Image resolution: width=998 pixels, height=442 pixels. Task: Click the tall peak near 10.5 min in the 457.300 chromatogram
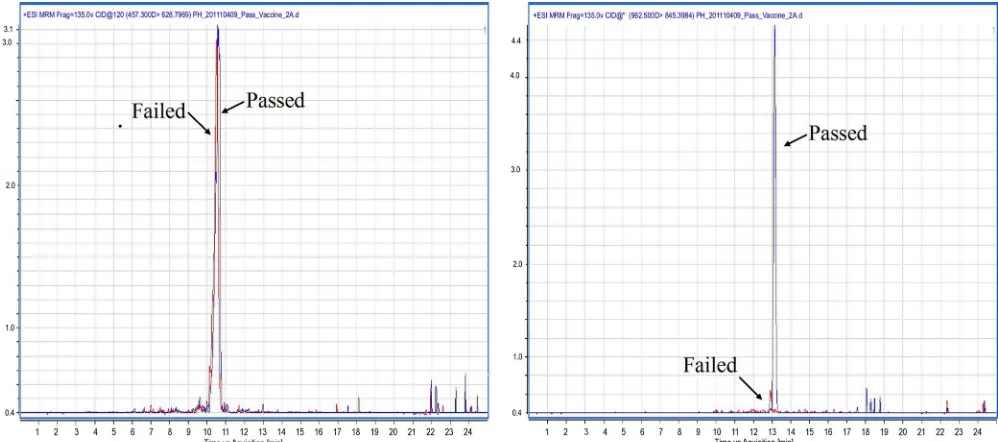coord(216,218)
